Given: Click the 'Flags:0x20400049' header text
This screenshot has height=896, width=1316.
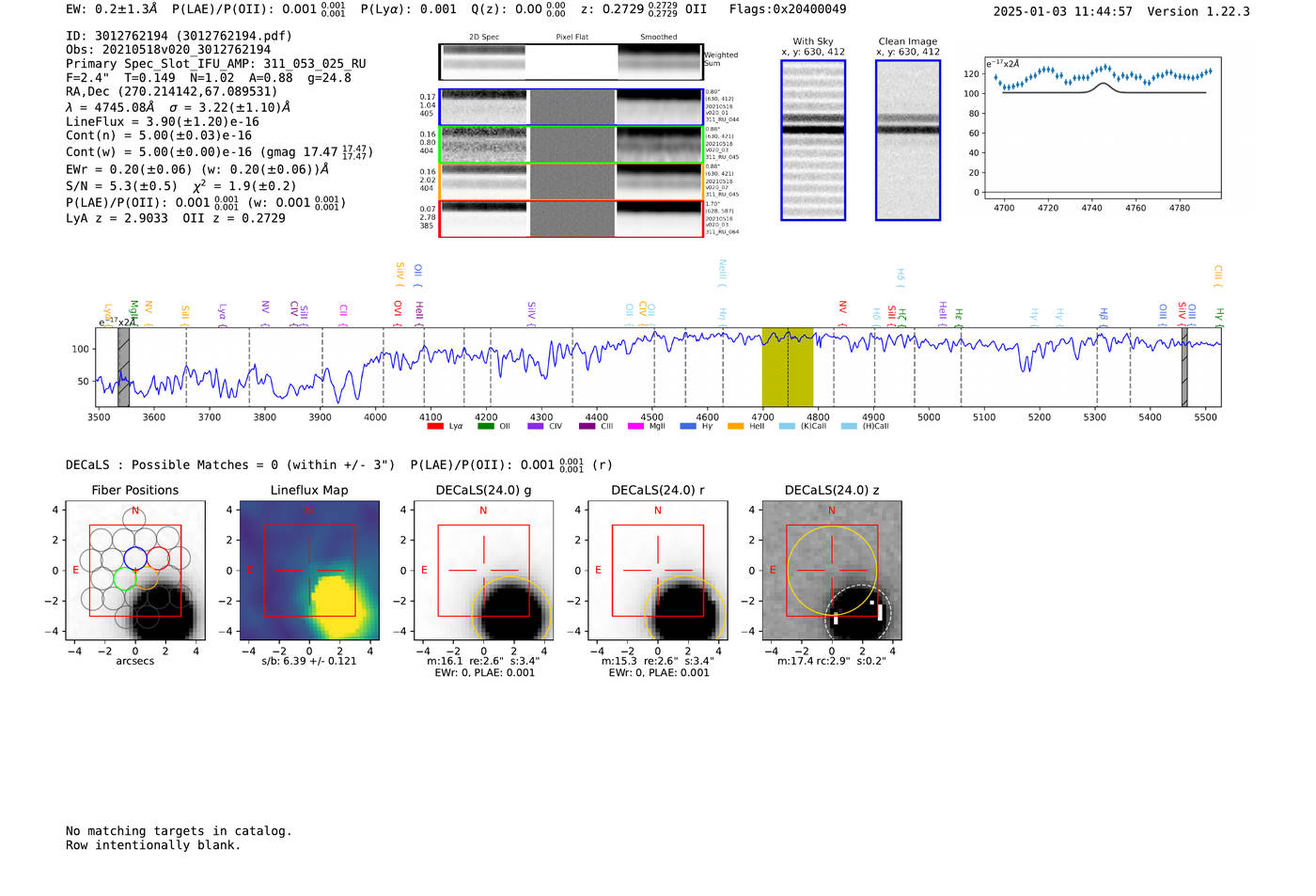Looking at the screenshot, I should [788, 9].
